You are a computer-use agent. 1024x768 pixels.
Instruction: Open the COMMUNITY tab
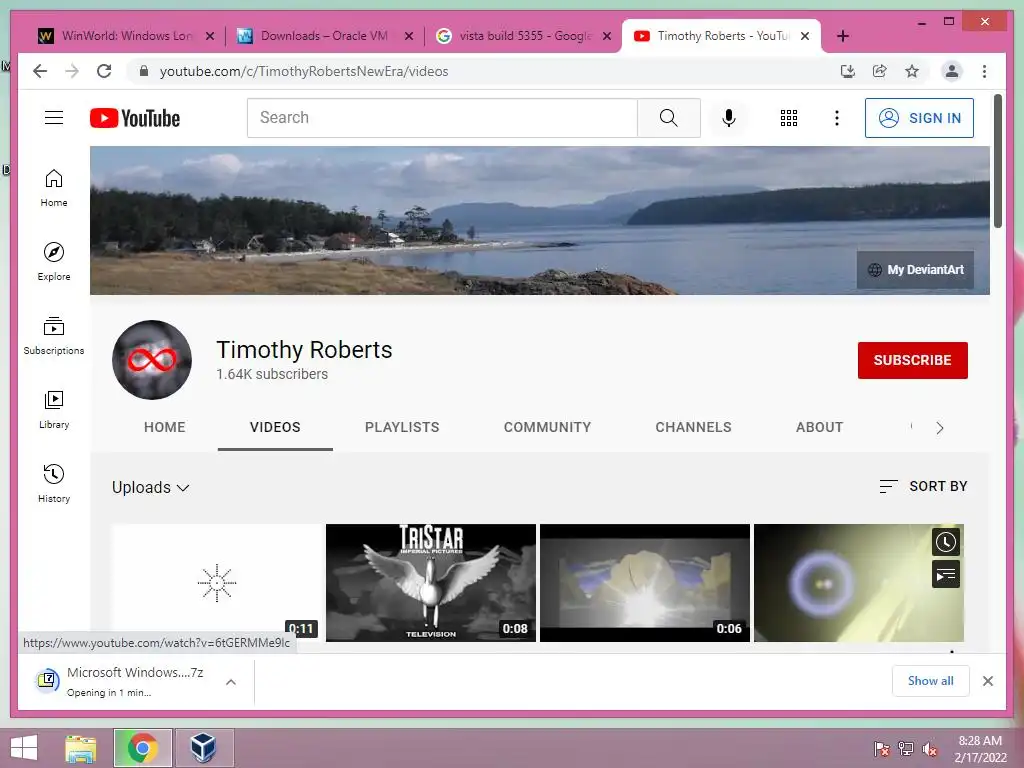(547, 427)
